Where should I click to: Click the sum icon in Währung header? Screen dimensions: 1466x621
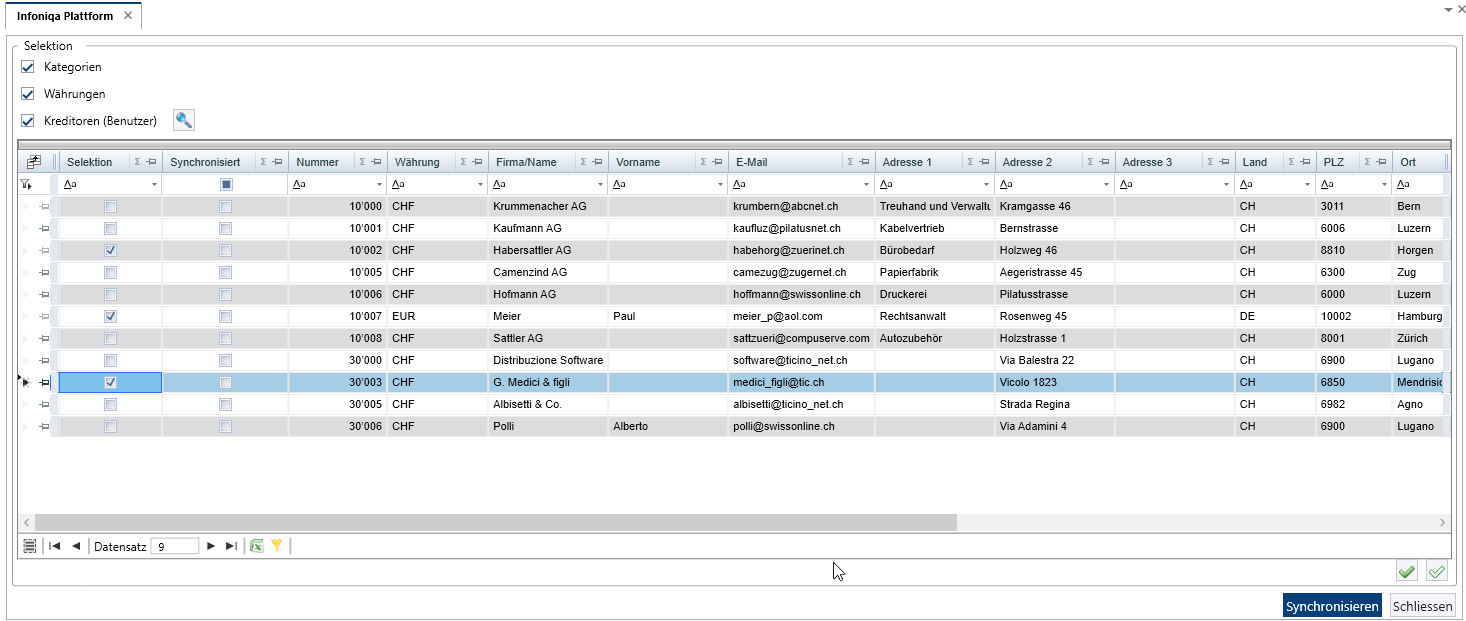tap(464, 162)
